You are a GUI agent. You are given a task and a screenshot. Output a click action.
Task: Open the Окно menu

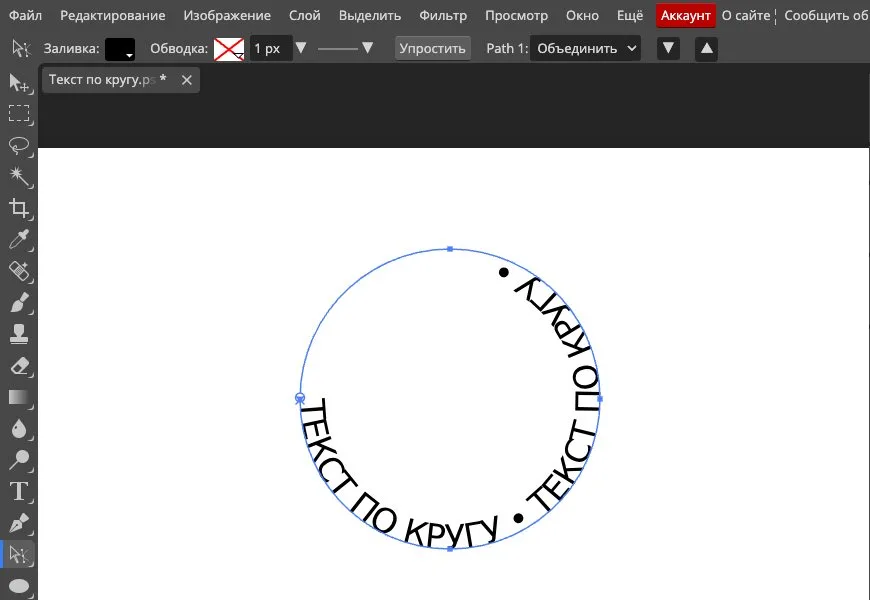click(582, 16)
